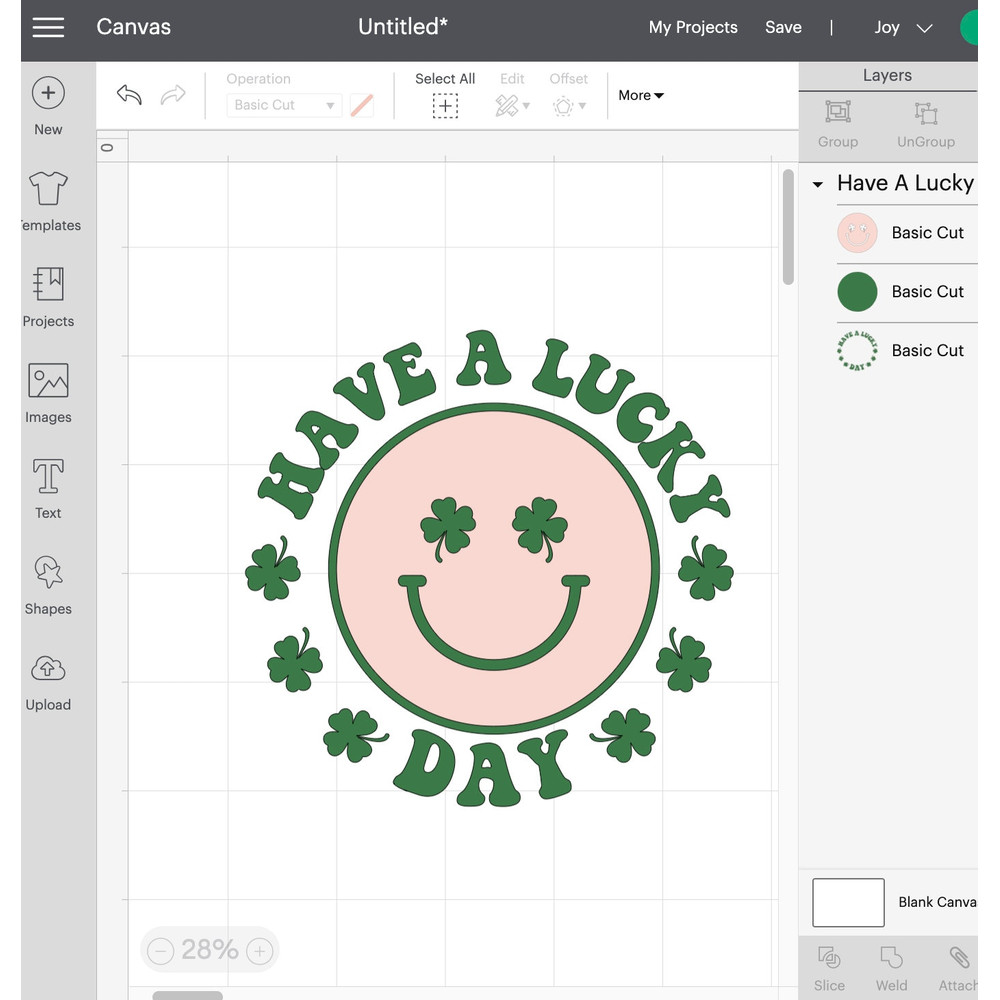Image resolution: width=1000 pixels, height=1000 pixels.
Task: Click the Undo arrow in the toolbar
Action: coord(128,95)
